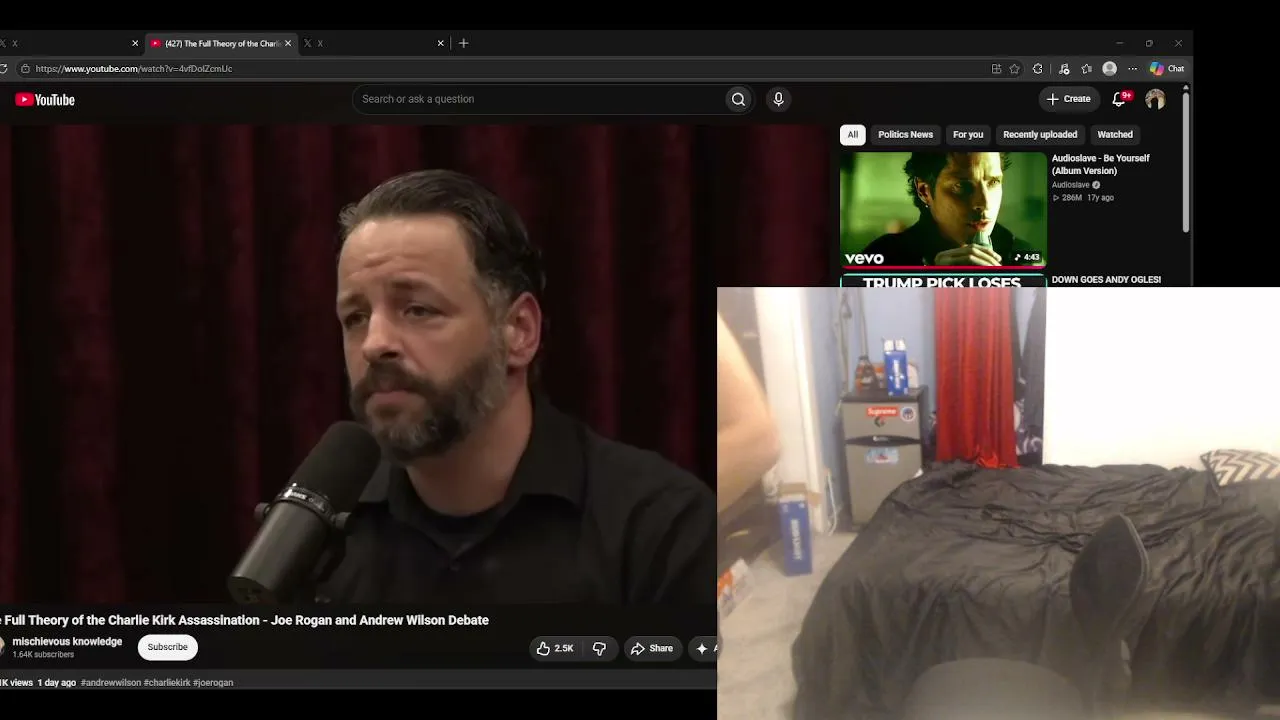Image resolution: width=1280 pixels, height=720 pixels.
Task: Open the browser profile icon
Action: tap(1109, 69)
